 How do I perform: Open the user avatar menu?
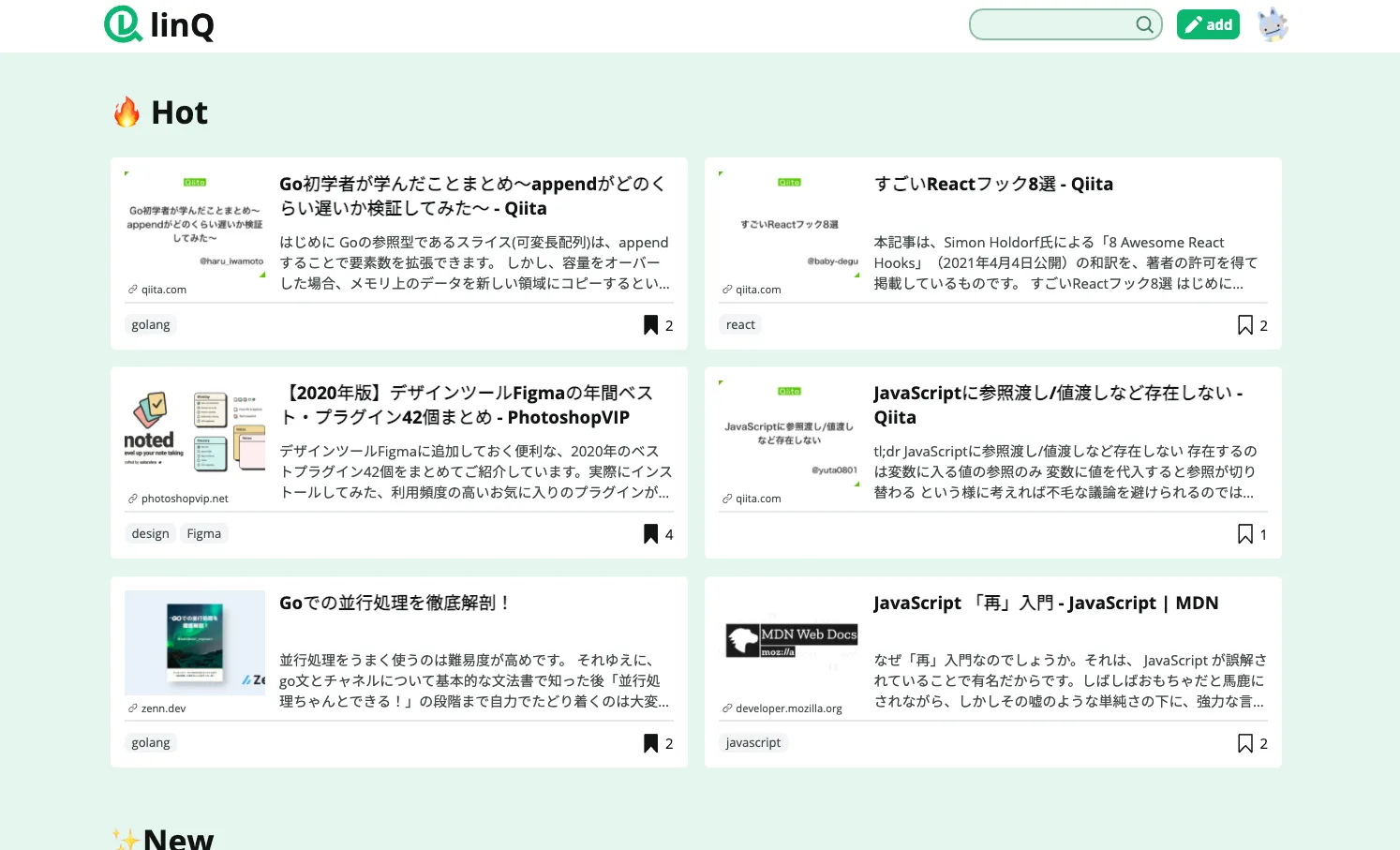tap(1273, 24)
